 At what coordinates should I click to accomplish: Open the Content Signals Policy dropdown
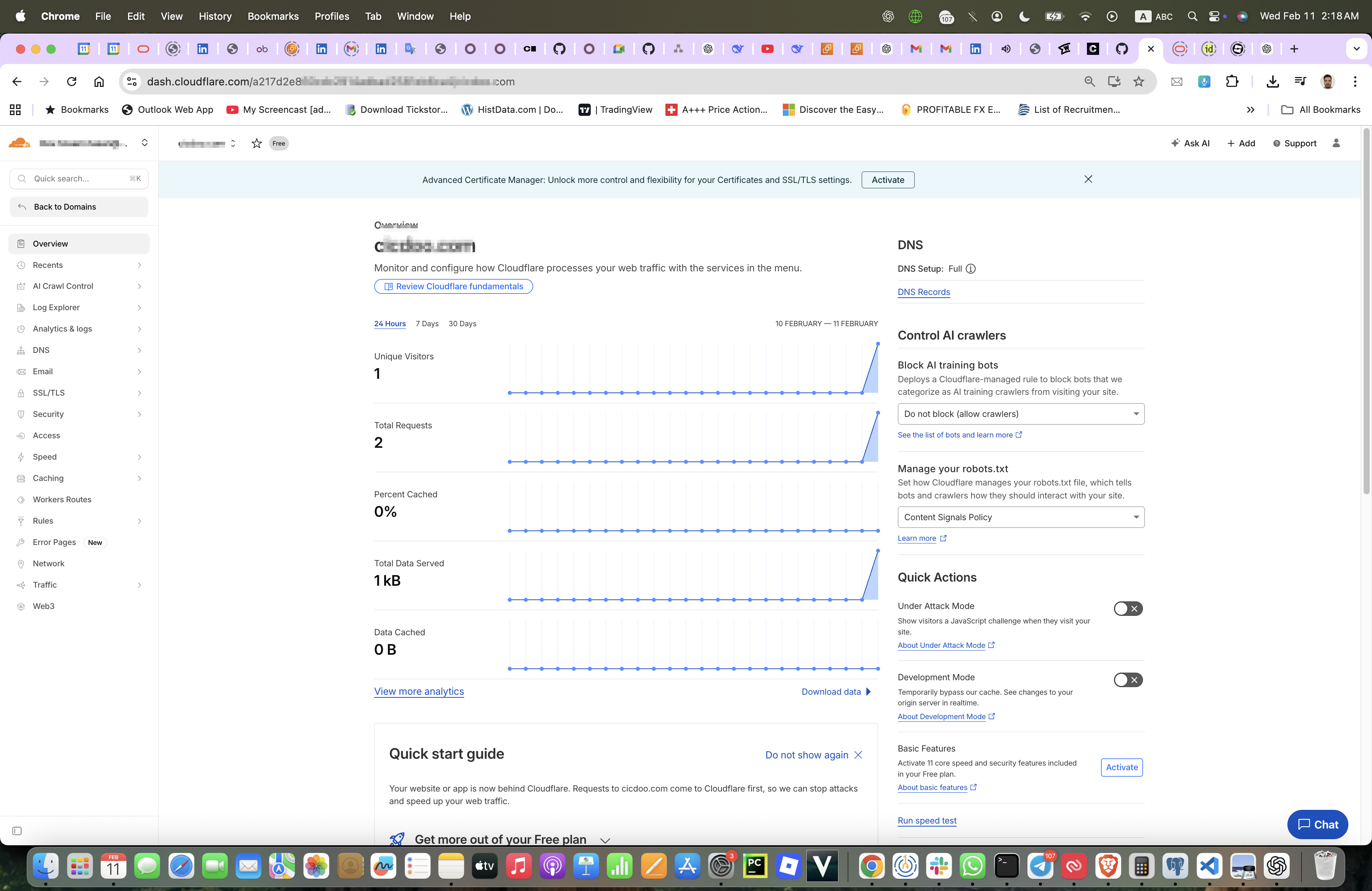click(1020, 517)
